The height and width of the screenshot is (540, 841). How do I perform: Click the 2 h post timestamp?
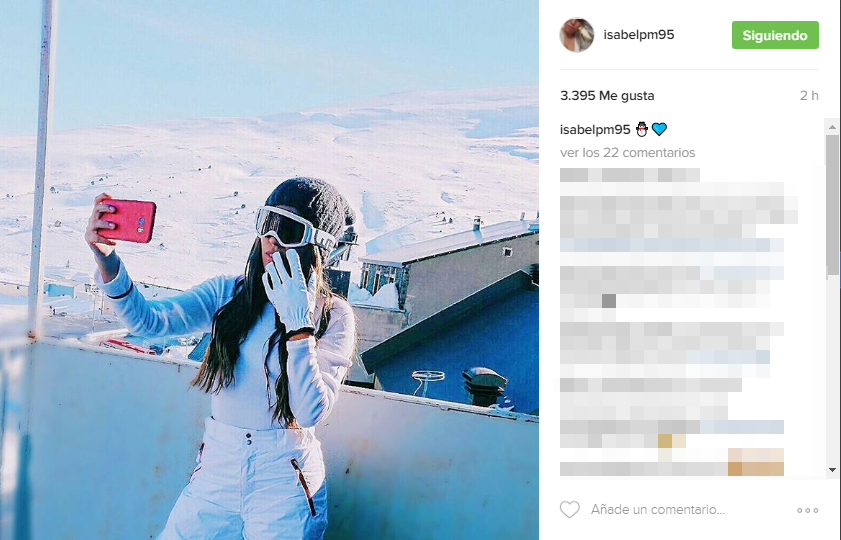tap(809, 96)
